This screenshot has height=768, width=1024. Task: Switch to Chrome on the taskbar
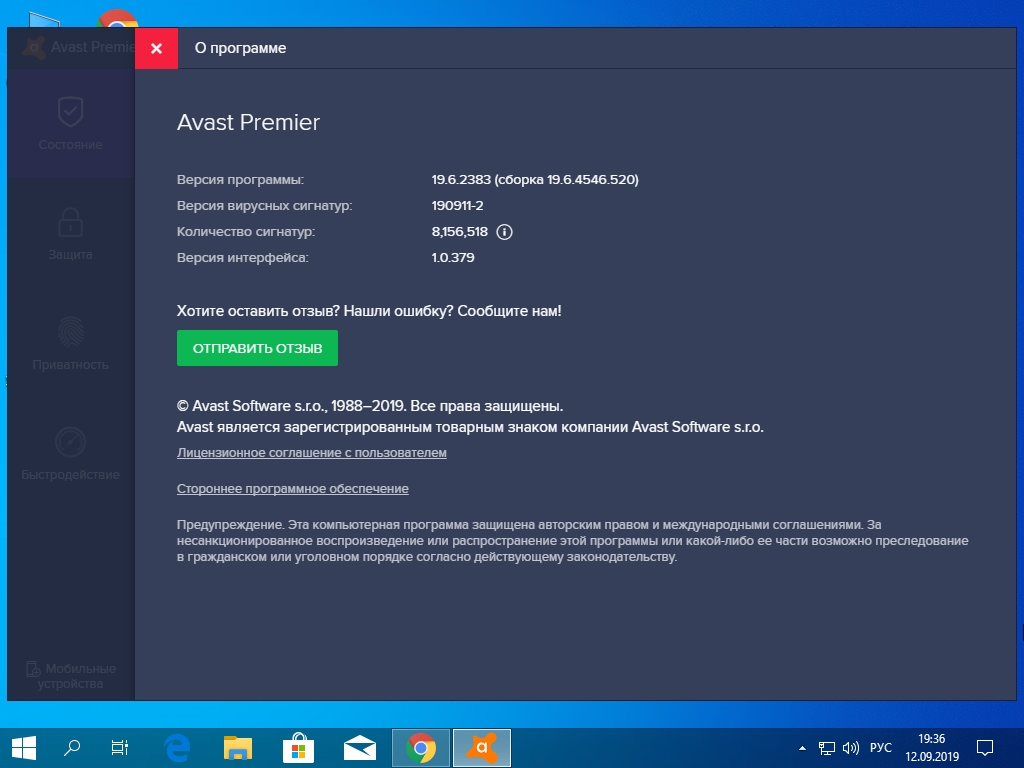click(x=421, y=748)
